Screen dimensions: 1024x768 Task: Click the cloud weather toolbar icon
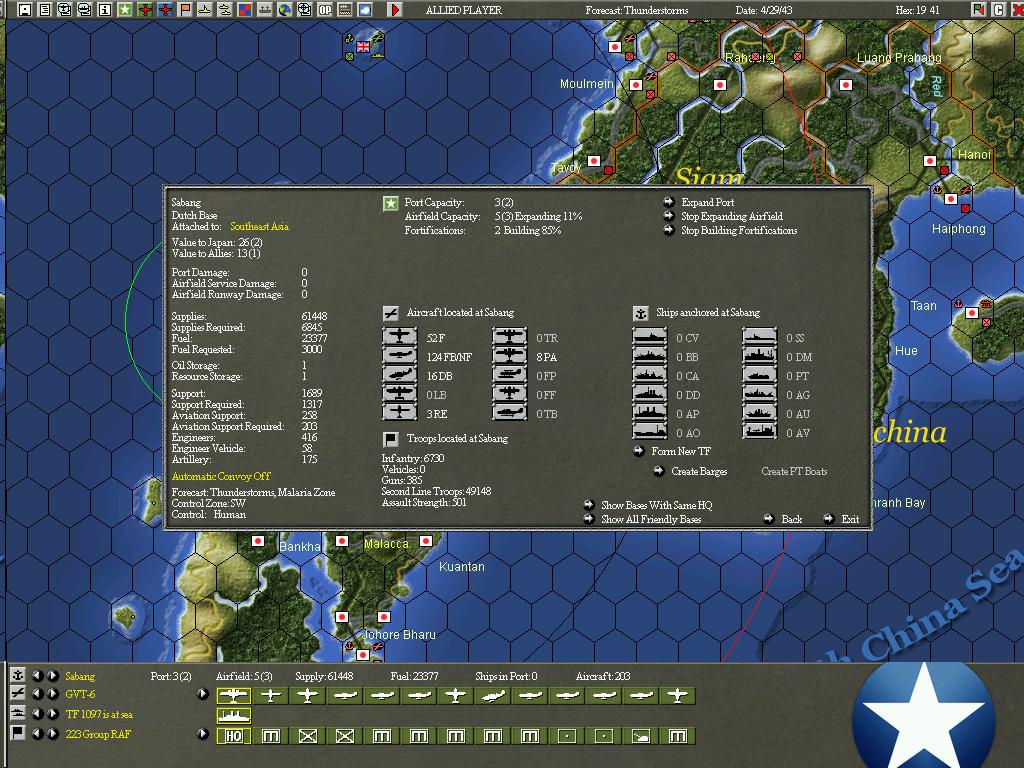pyautogui.click(x=365, y=10)
